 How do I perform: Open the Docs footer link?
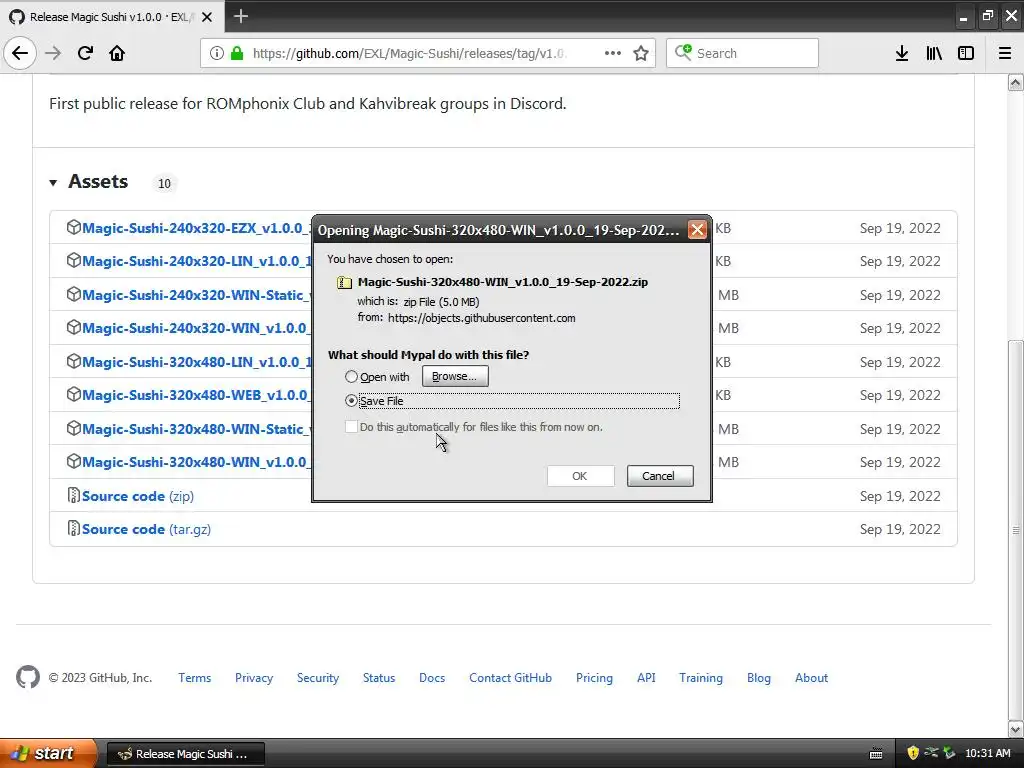pos(432,678)
